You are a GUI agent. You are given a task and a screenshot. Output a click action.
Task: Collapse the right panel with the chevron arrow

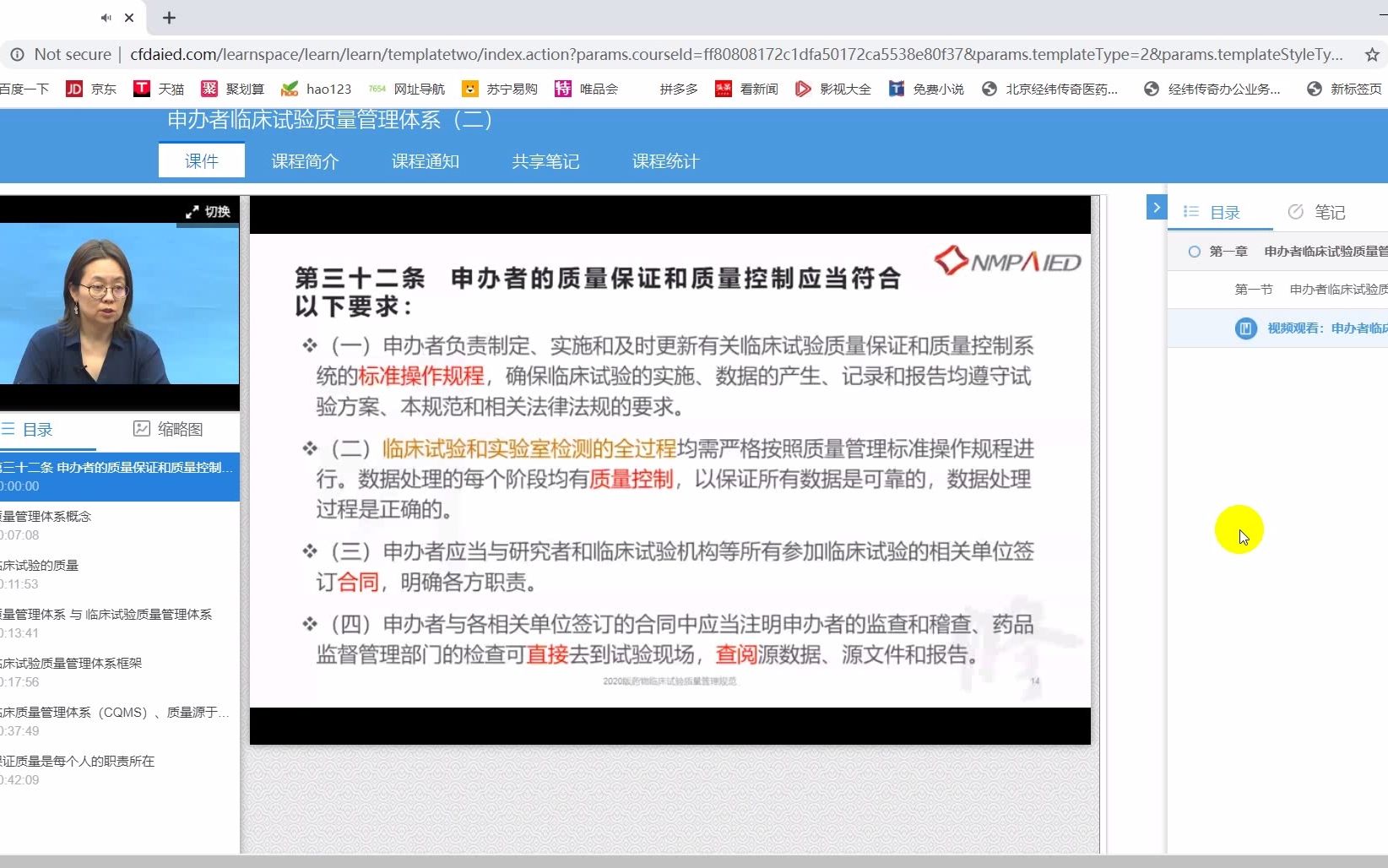tap(1156, 207)
